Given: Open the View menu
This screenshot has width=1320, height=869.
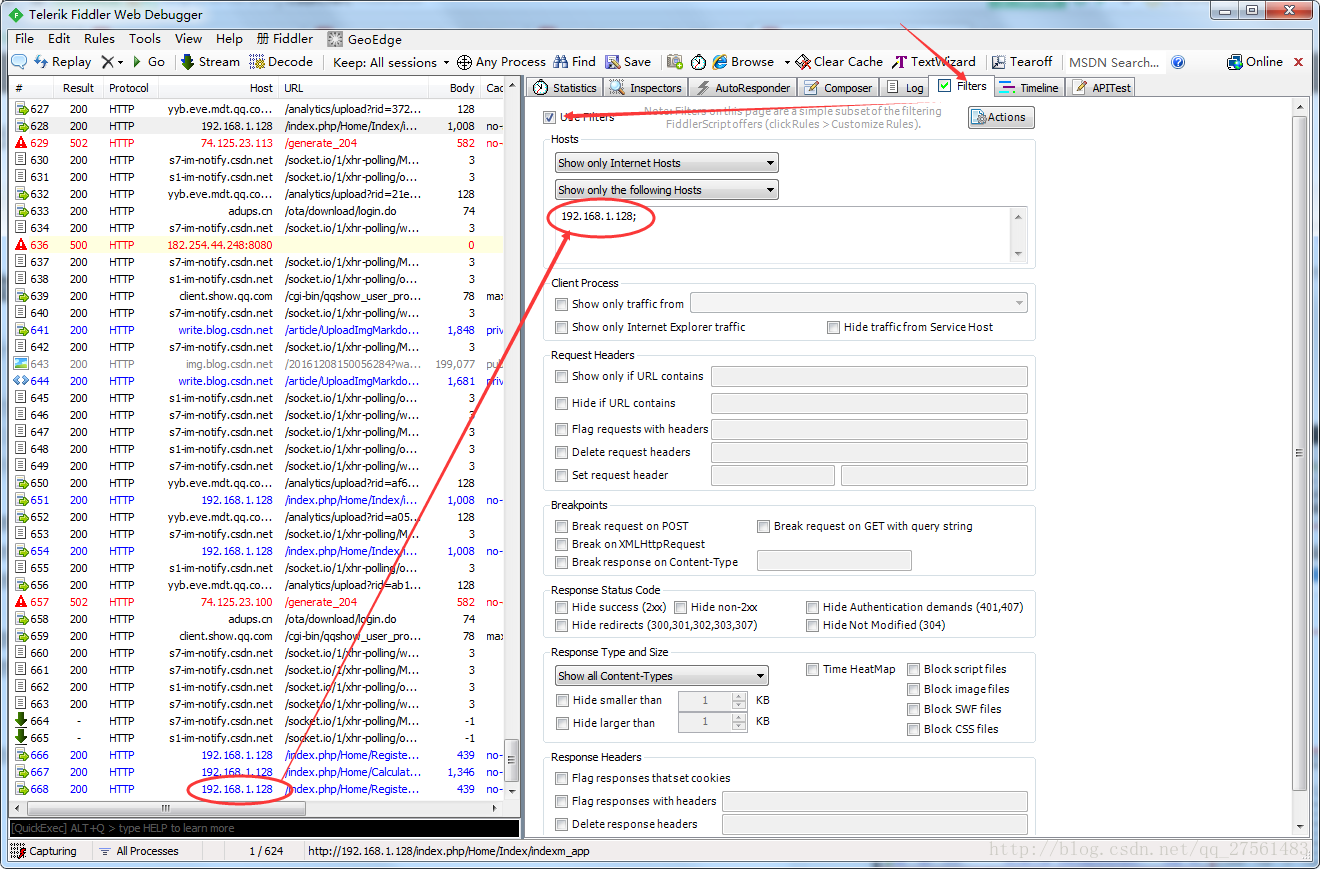Looking at the screenshot, I should tap(189, 39).
